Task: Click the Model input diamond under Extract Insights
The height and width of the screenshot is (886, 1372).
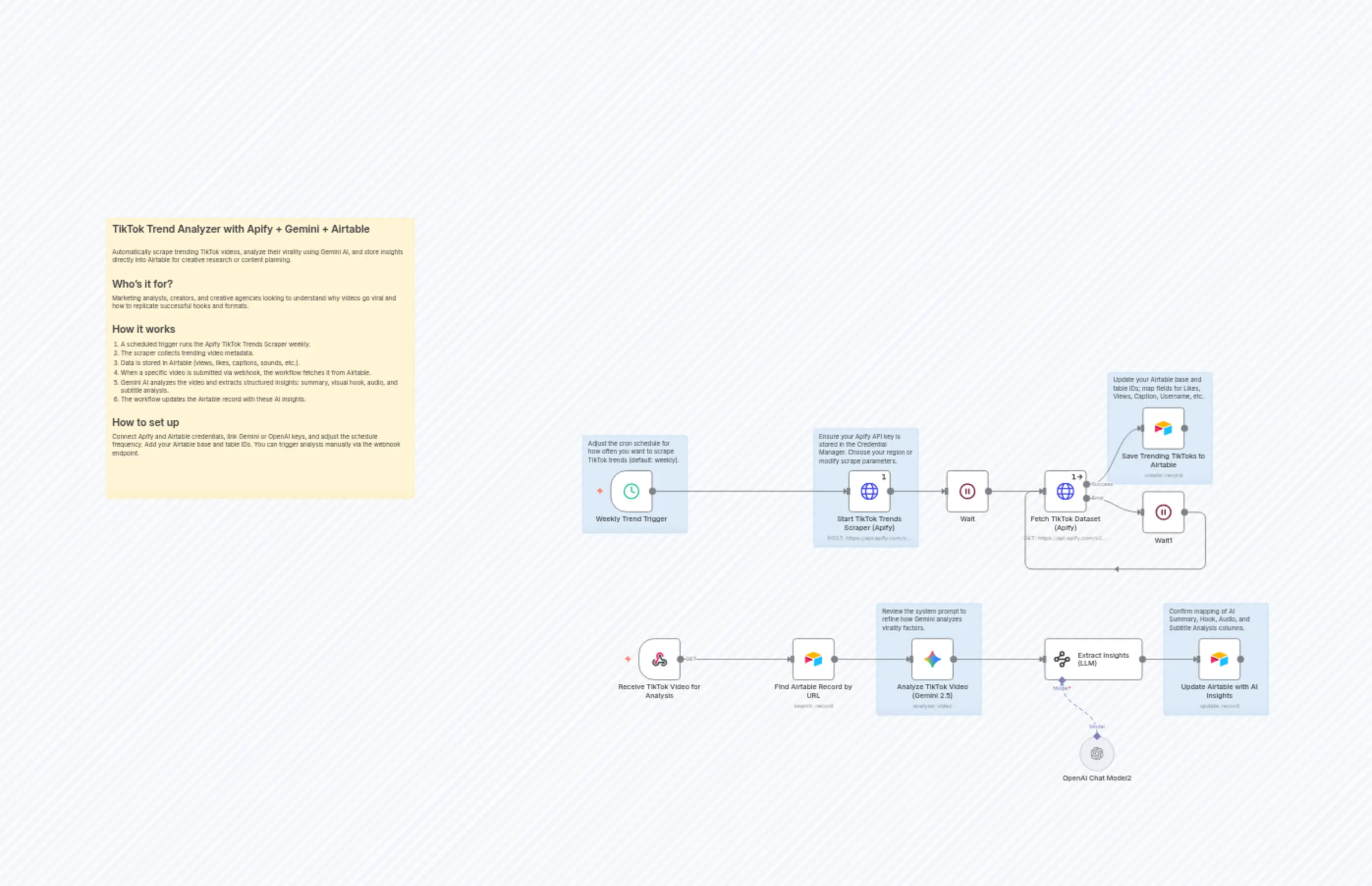Action: pos(1062,680)
